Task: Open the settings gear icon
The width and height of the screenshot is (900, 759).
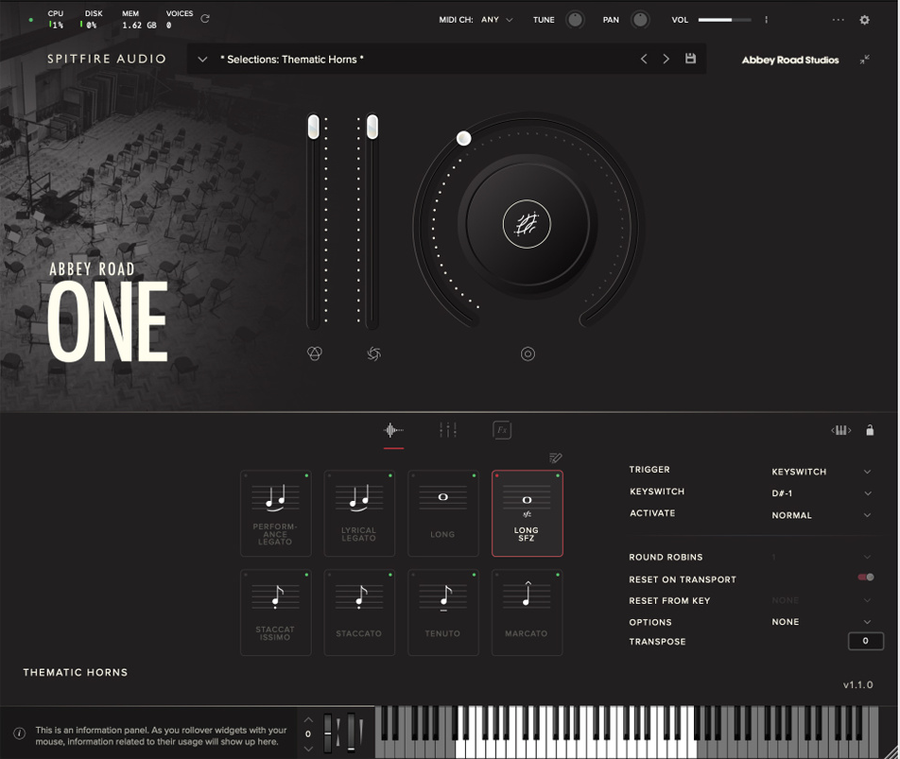Action: click(x=864, y=20)
